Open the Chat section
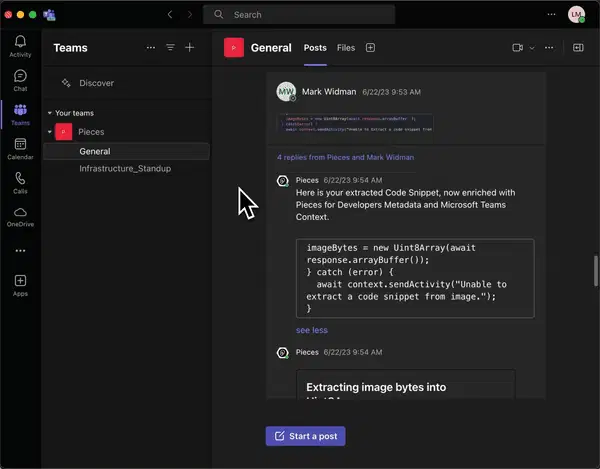 (20, 80)
